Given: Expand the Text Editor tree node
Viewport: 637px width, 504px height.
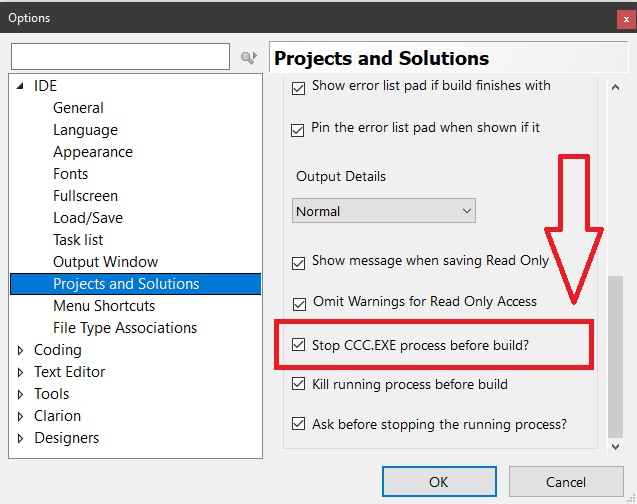Looking at the screenshot, I should (x=20, y=373).
